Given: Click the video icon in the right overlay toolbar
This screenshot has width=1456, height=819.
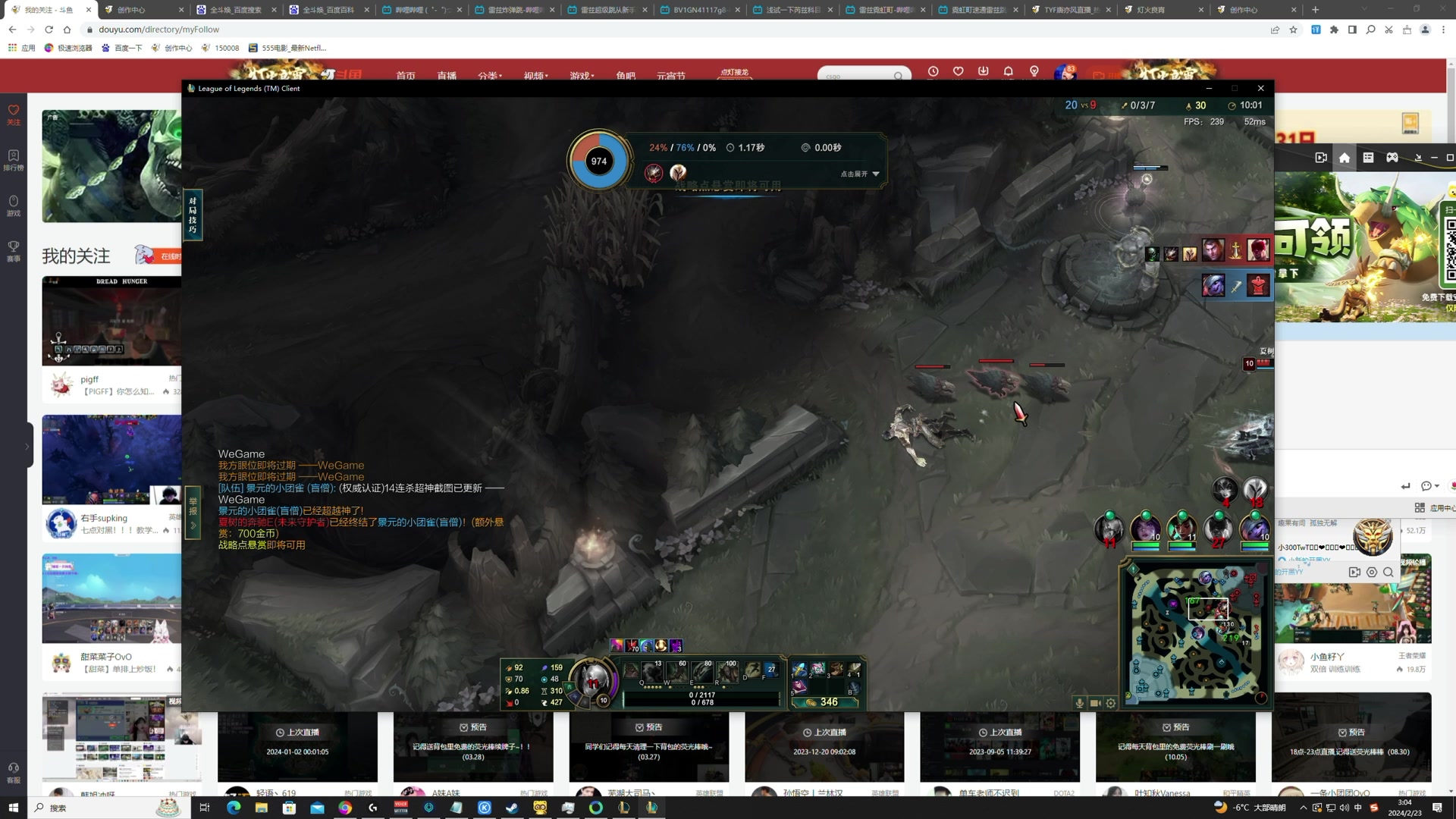Looking at the screenshot, I should point(1321,158).
